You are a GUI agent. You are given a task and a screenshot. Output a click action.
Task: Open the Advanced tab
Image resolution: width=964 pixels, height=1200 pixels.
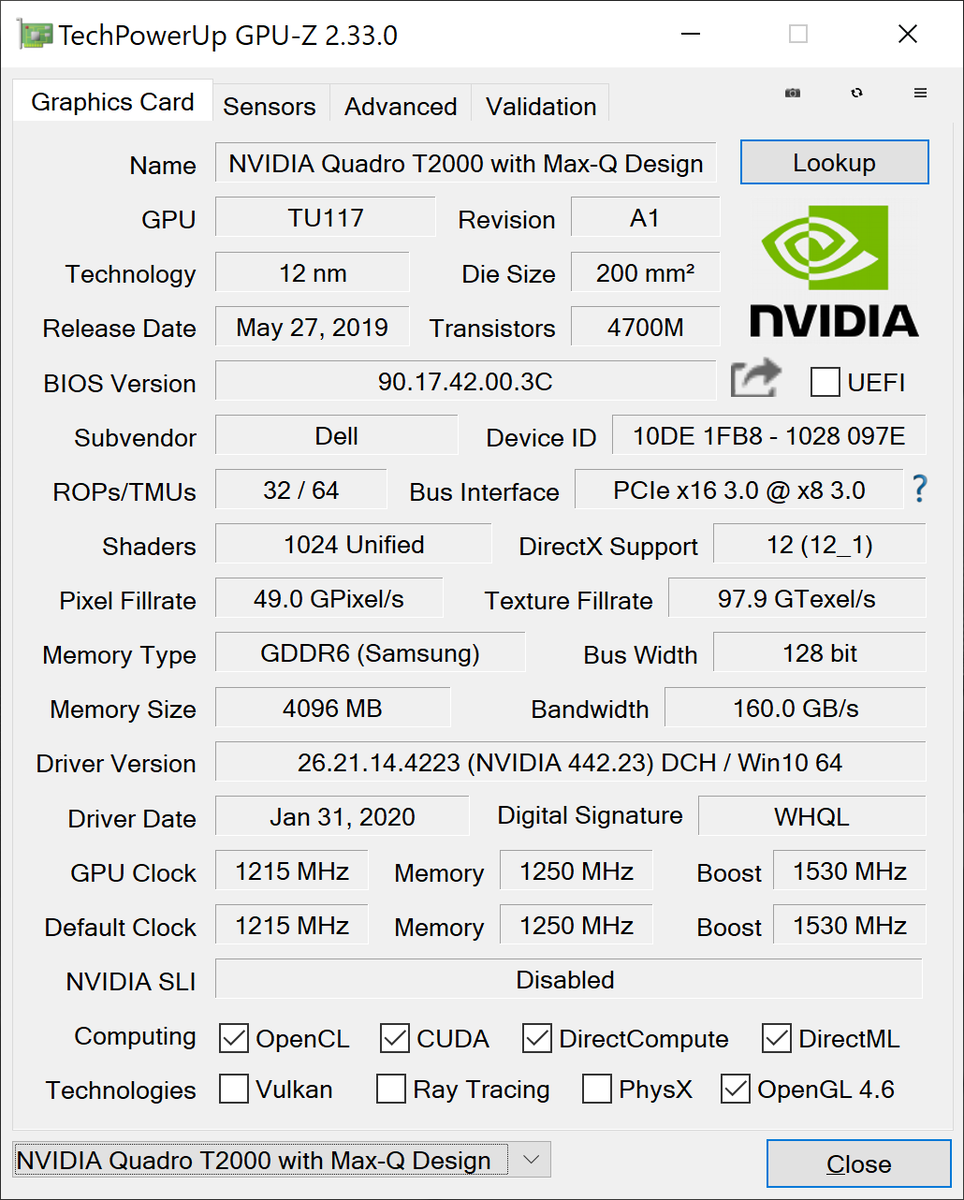400,106
